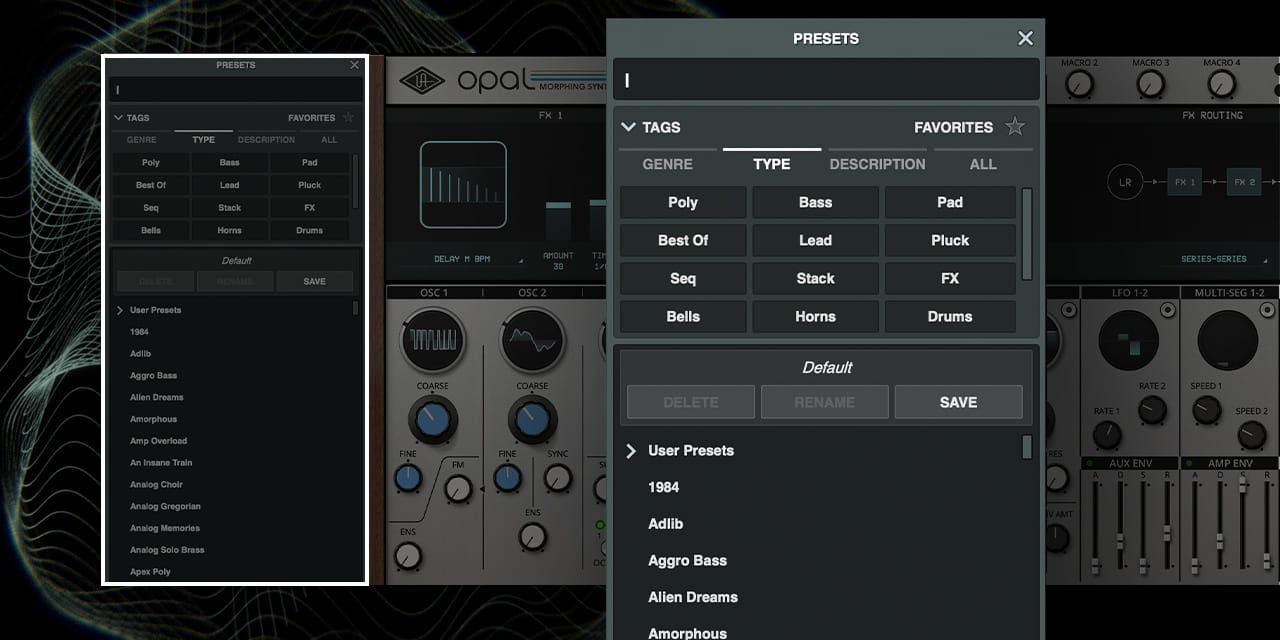Open the OSC 1 waveform display
This screenshot has width=1280, height=640.
(x=433, y=339)
